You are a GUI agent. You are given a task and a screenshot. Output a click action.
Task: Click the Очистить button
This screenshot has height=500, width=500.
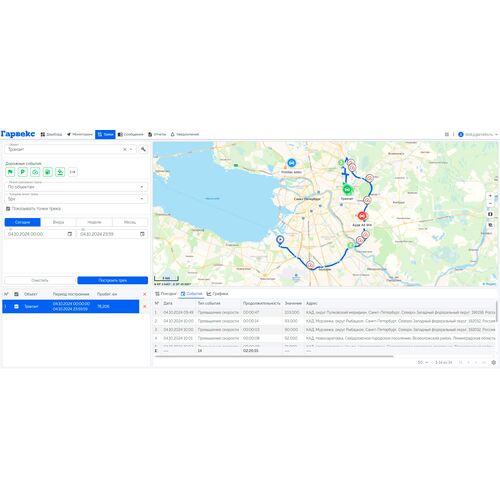[40, 280]
